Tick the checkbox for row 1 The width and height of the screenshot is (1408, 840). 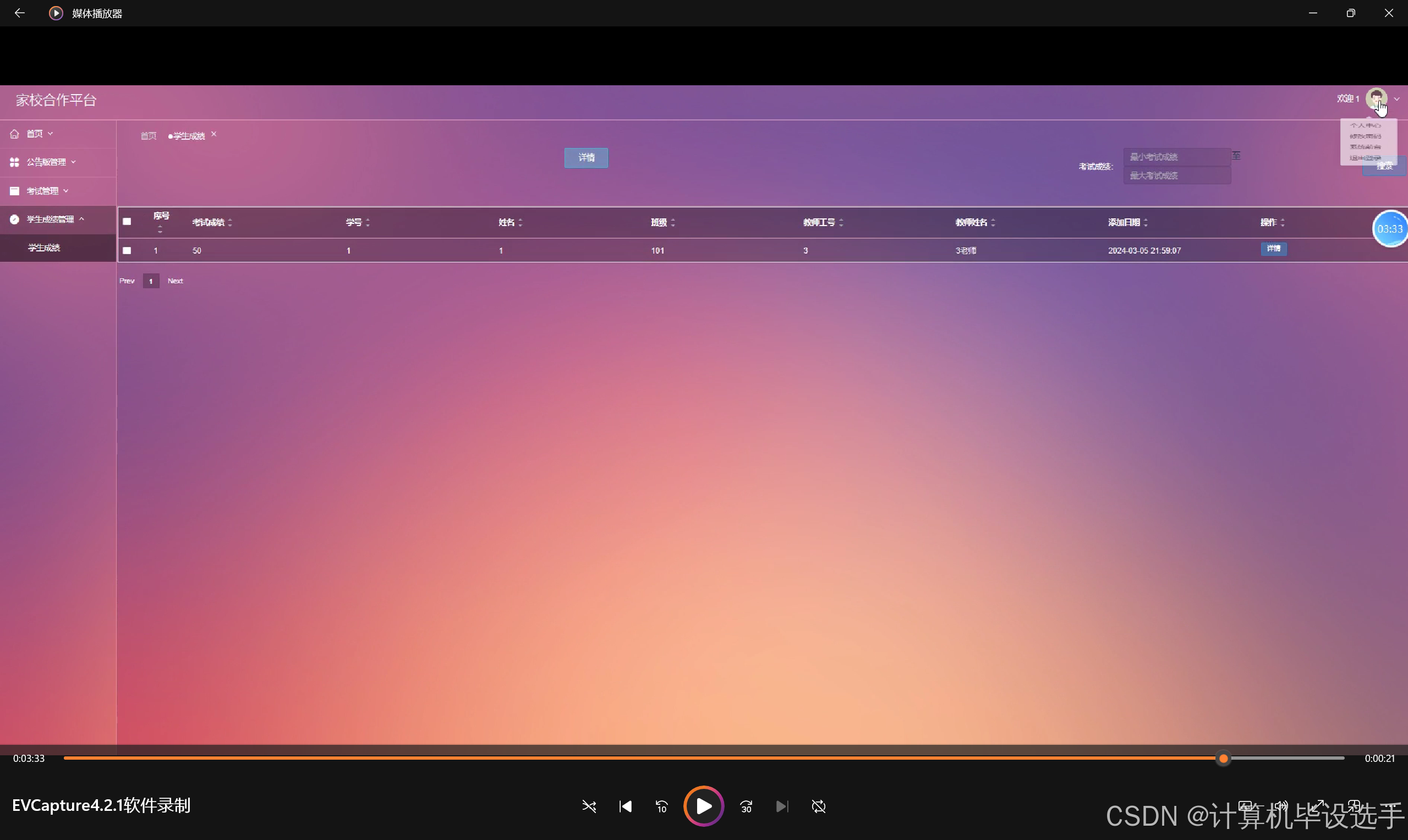click(127, 250)
